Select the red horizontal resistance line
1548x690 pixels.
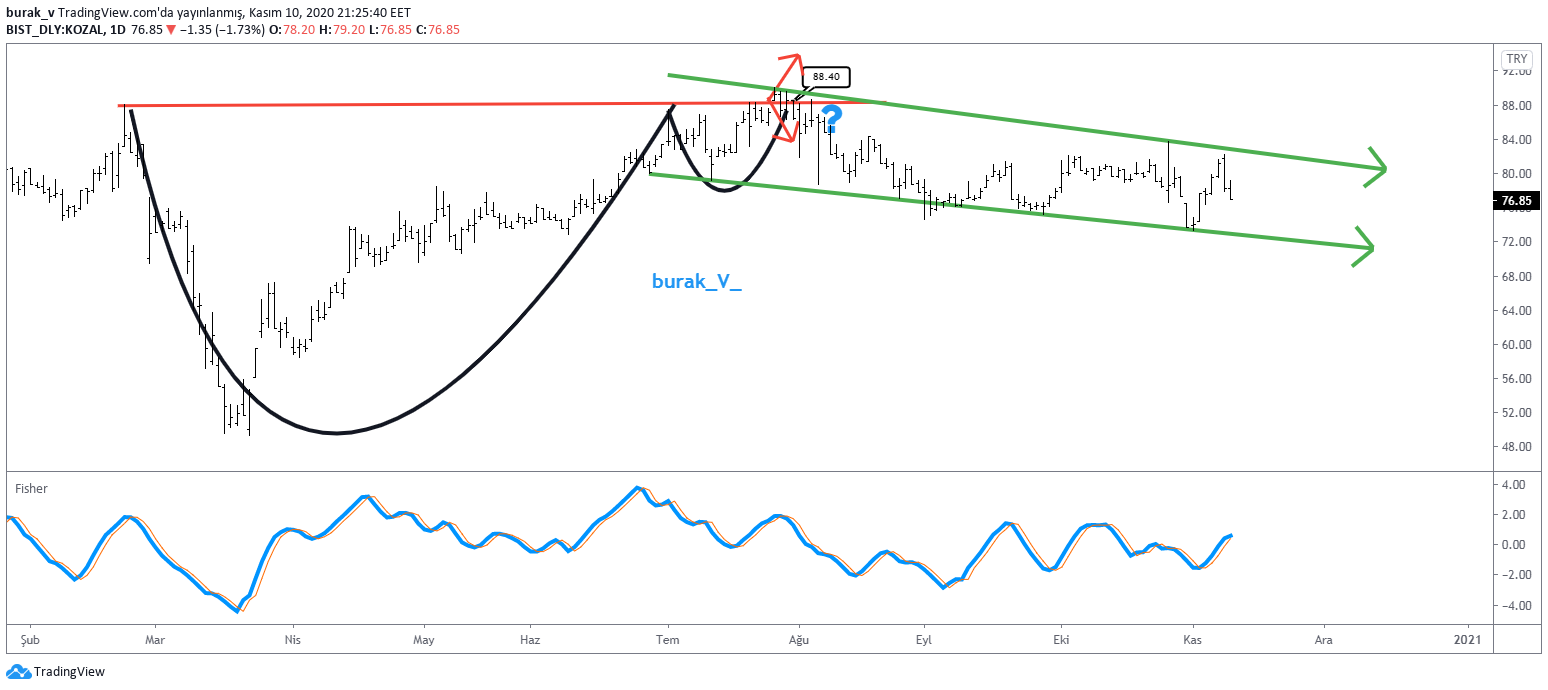pyautogui.click(x=400, y=104)
